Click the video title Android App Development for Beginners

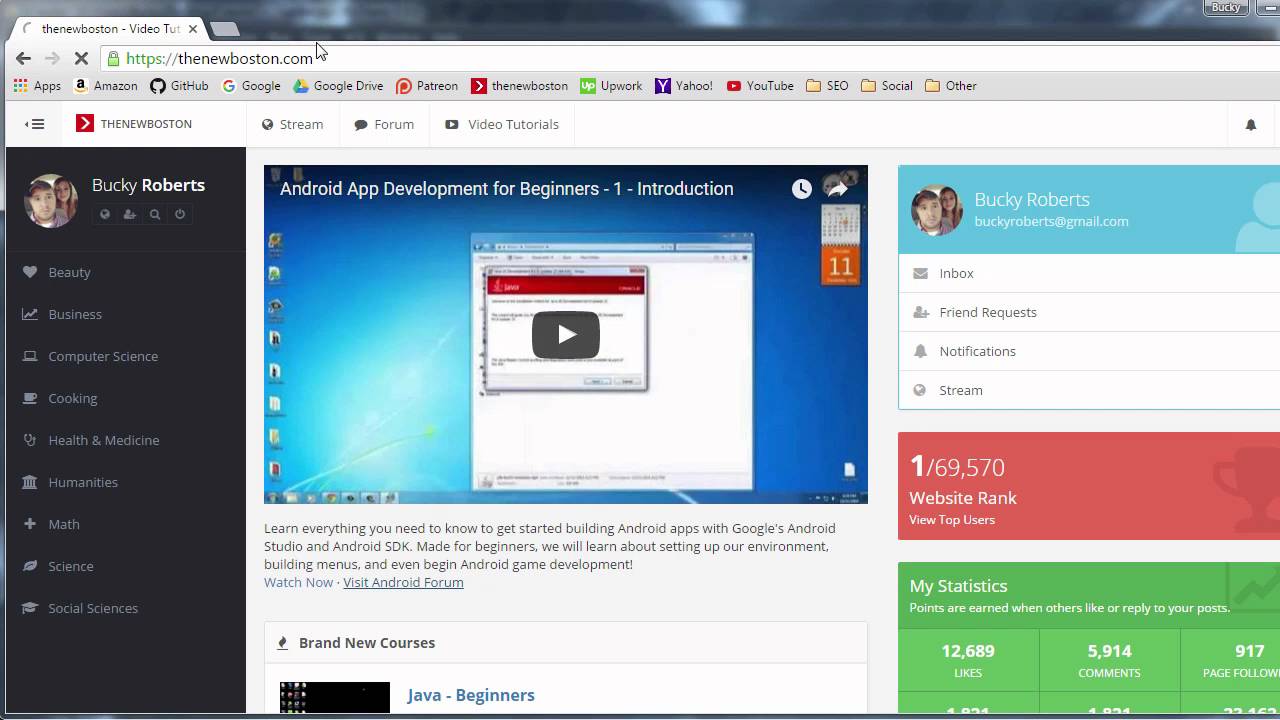click(506, 189)
